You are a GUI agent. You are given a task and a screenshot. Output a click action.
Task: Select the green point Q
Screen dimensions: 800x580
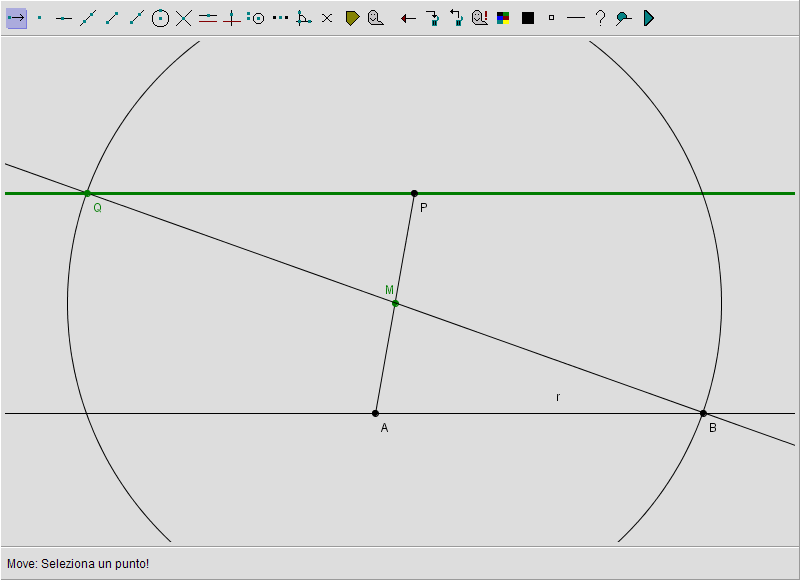click(x=87, y=193)
